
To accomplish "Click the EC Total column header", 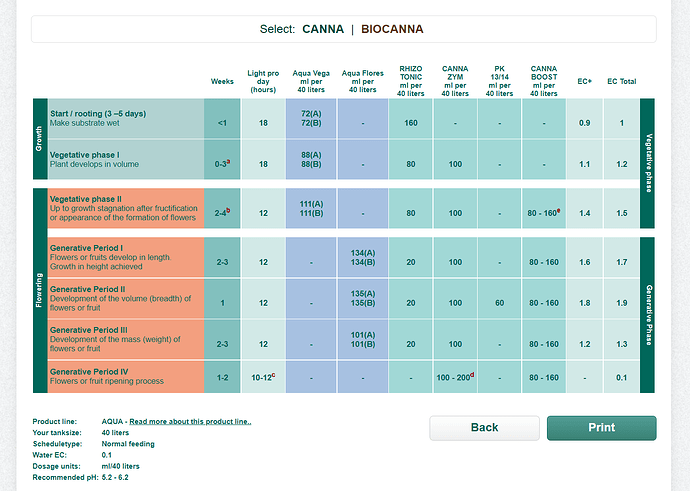I will pyautogui.click(x=622, y=81).
